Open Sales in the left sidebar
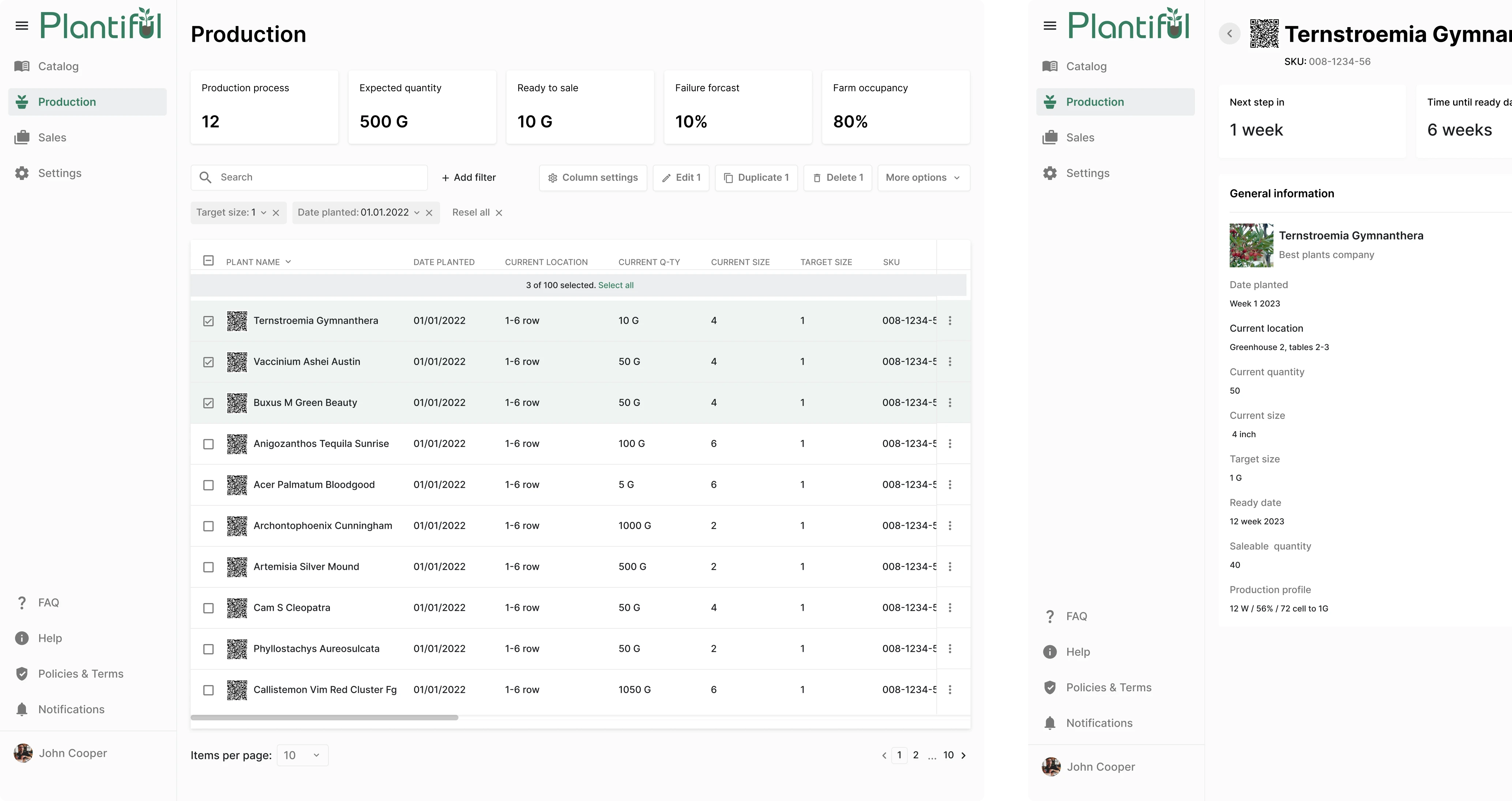The height and width of the screenshot is (801, 1512). pos(52,137)
